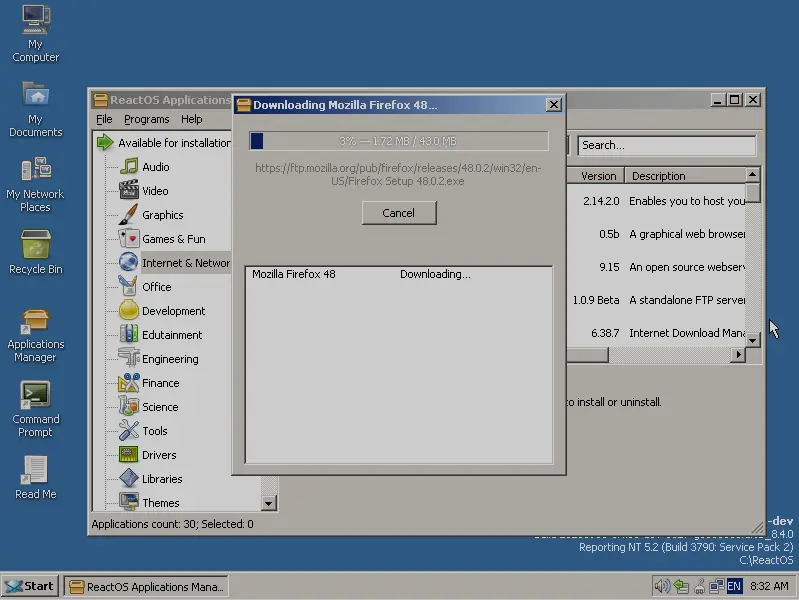The image size is (799, 600).
Task: Select the Drivers chip icon
Action: pos(128,454)
